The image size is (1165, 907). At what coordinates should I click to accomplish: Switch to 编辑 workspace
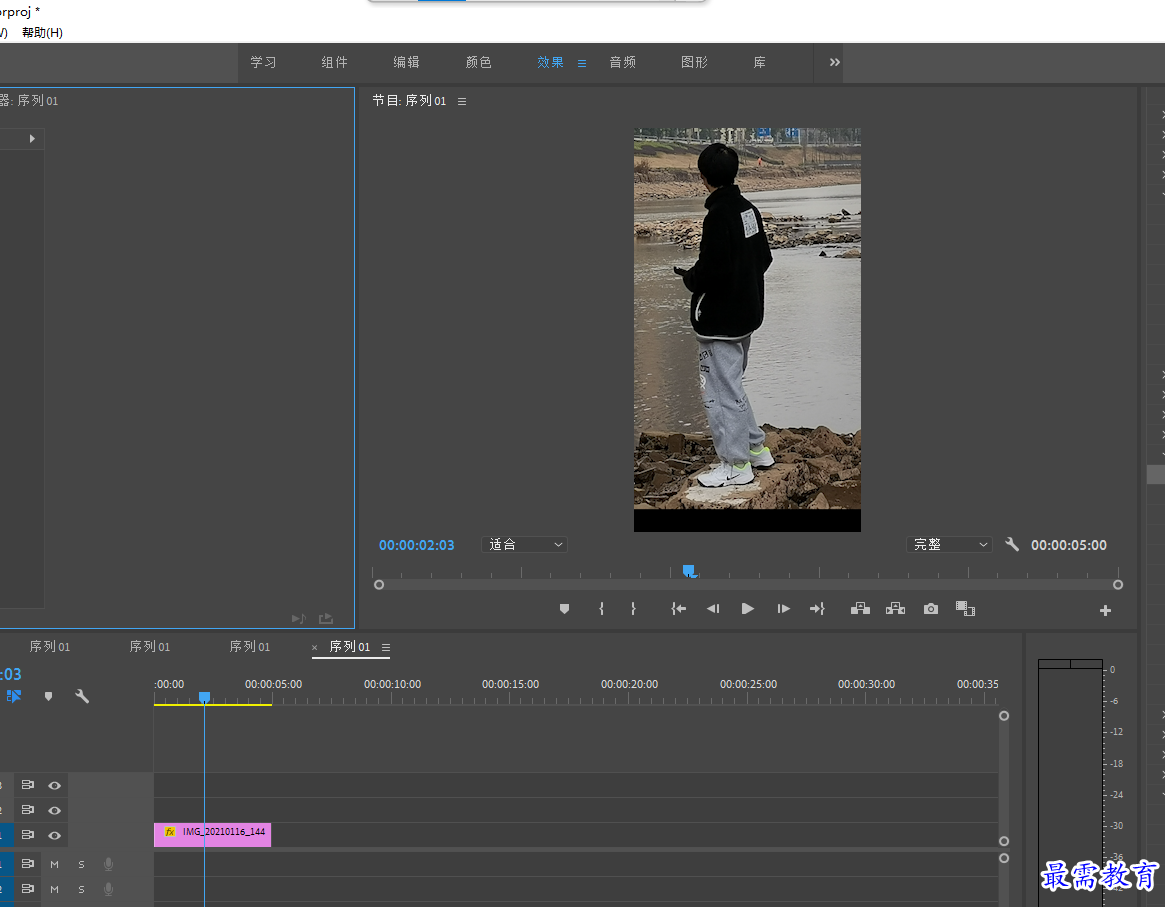coord(406,62)
